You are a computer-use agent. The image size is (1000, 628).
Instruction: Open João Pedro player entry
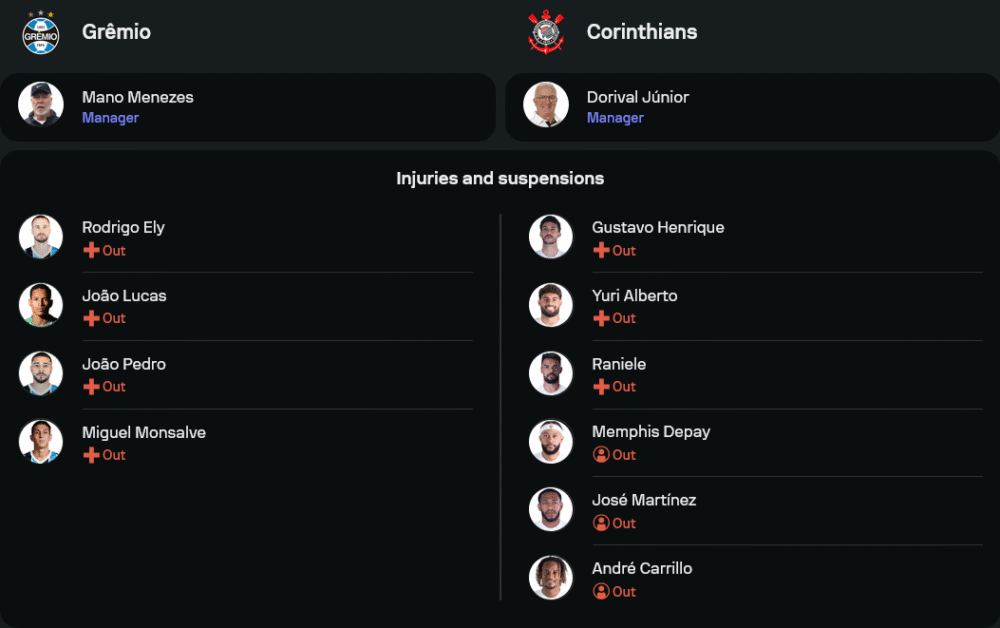(x=124, y=364)
